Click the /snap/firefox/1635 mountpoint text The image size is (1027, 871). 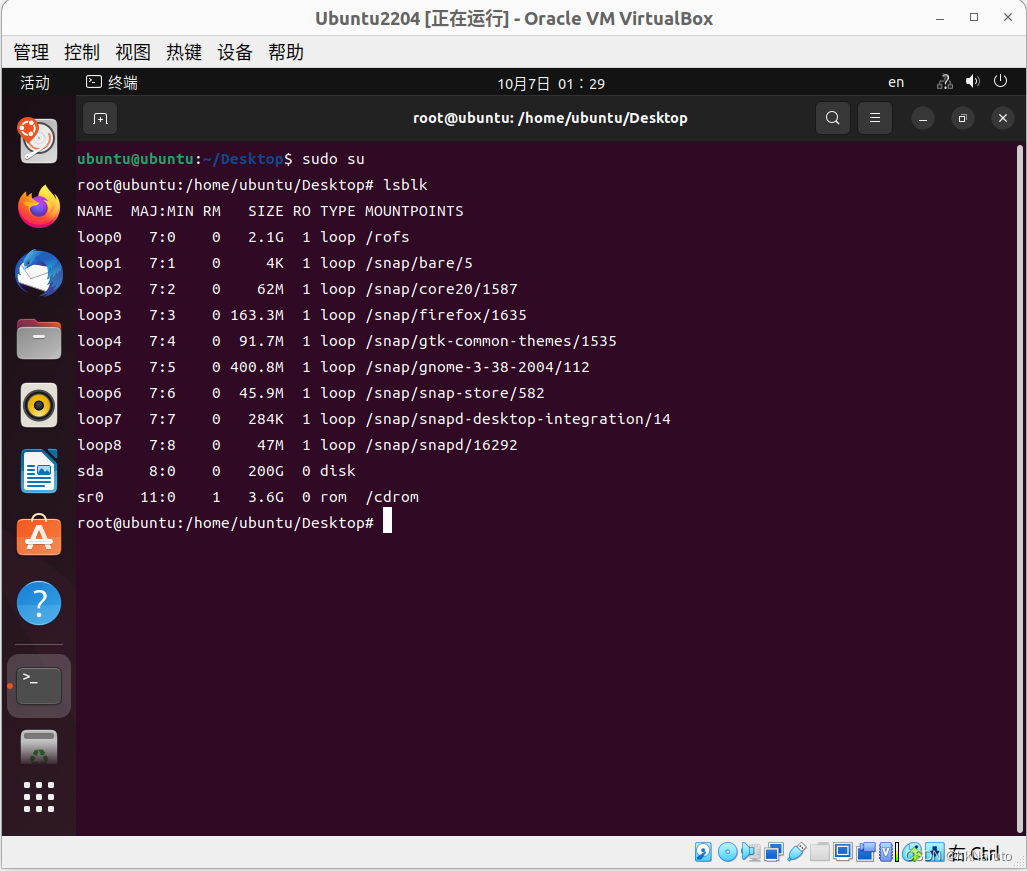(446, 315)
